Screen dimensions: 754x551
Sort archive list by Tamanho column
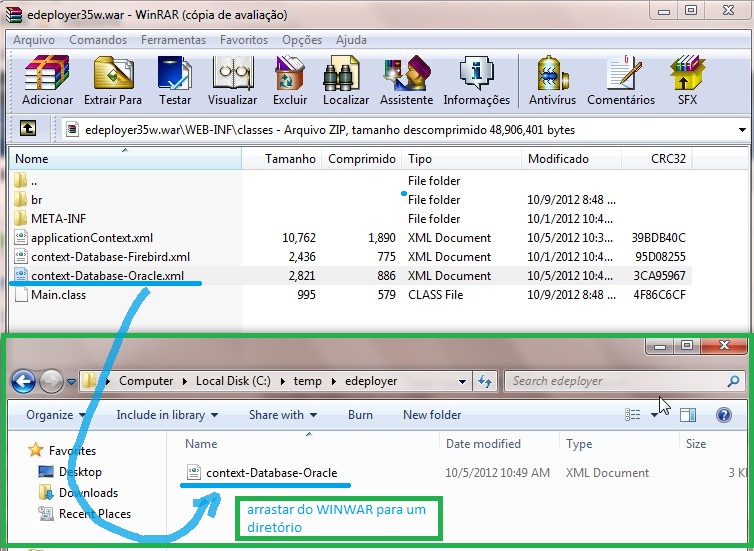[x=282, y=159]
